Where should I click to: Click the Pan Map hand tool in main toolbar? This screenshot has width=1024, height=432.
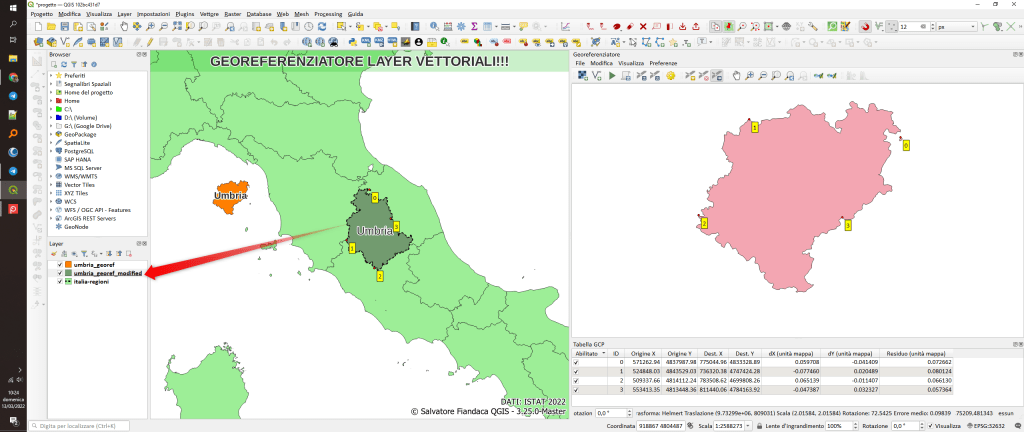click(124, 27)
